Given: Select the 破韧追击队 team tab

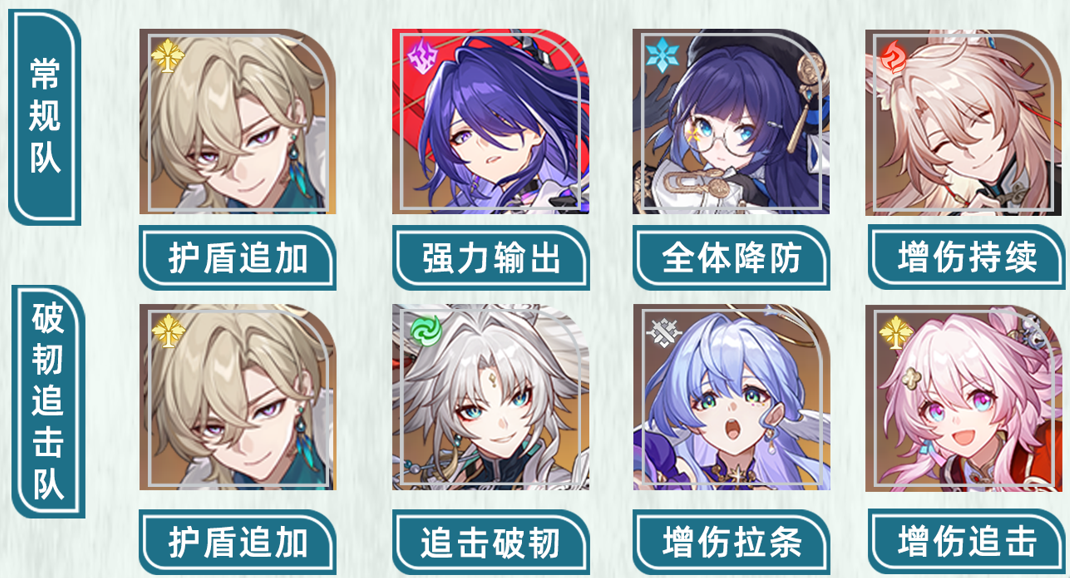Looking at the screenshot, I should click(48, 401).
